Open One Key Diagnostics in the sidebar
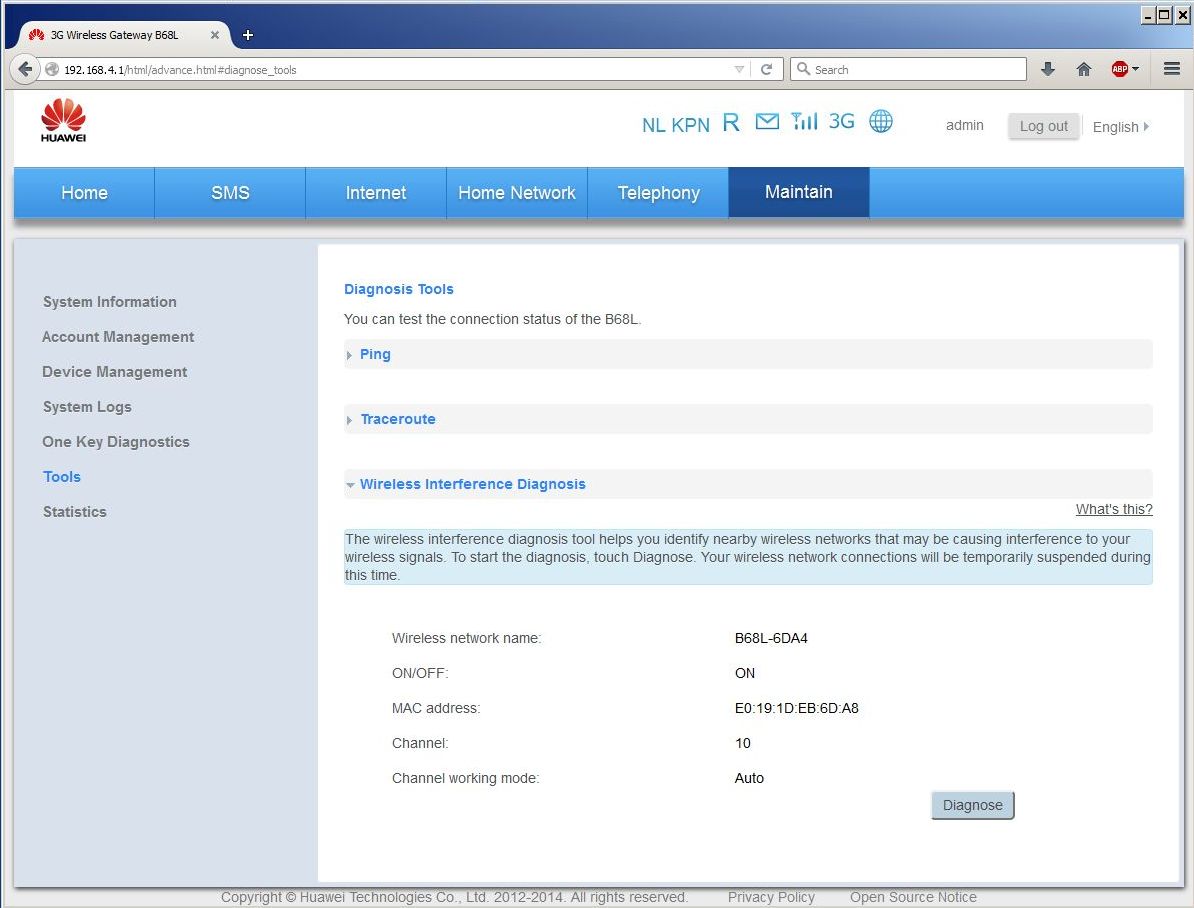Image resolution: width=1194 pixels, height=908 pixels. tap(116, 442)
